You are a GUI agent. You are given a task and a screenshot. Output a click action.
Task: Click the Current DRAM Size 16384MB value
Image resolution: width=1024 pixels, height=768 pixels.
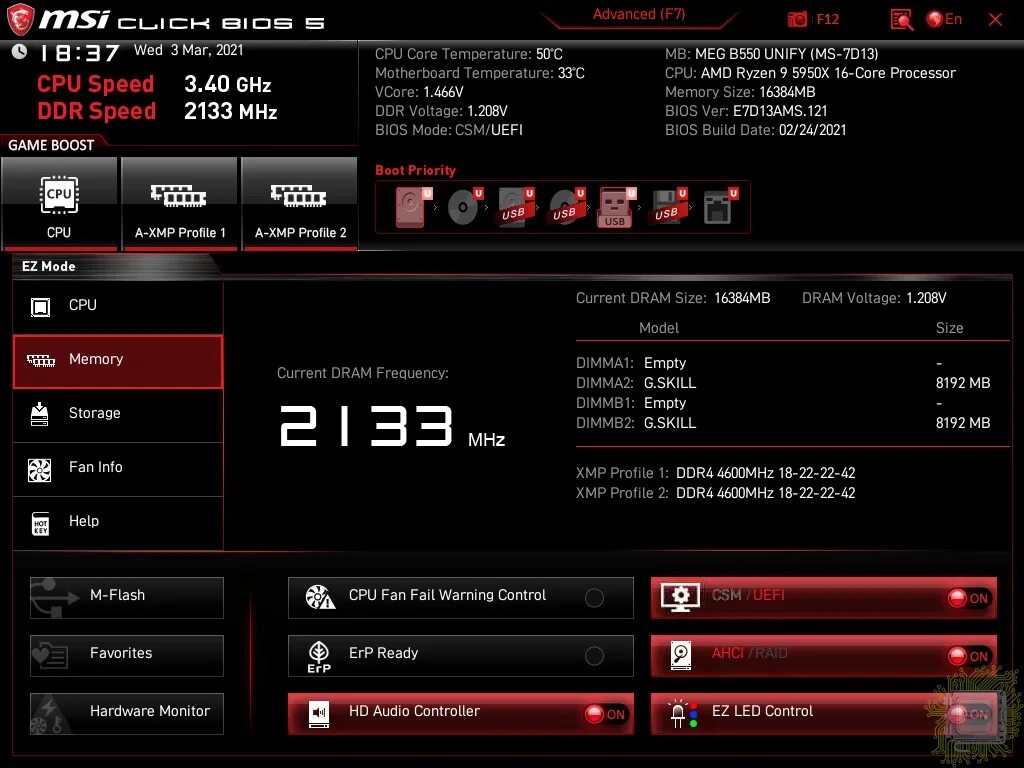(x=743, y=298)
